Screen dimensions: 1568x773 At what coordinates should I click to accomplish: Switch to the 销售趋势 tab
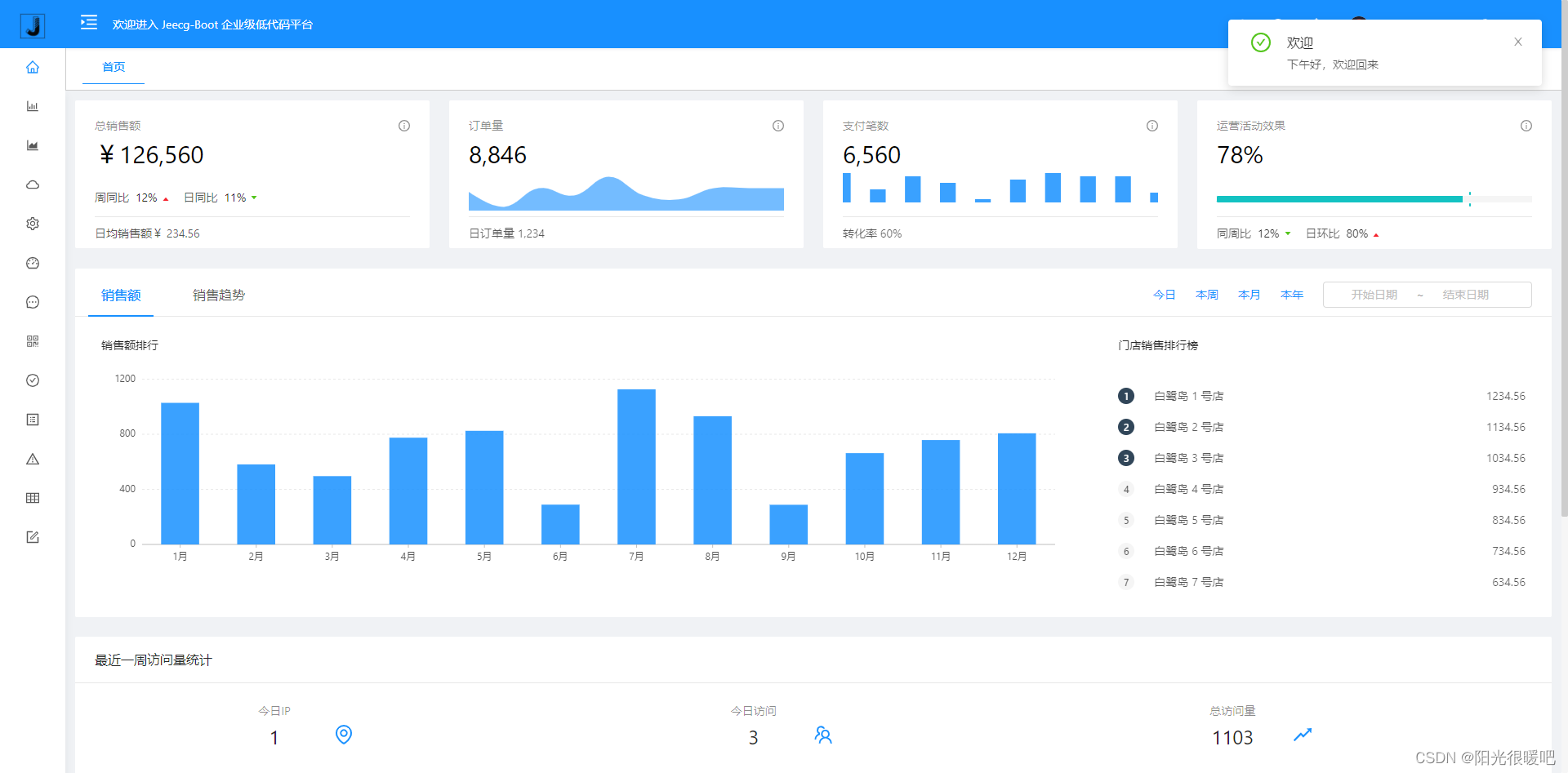(x=219, y=295)
